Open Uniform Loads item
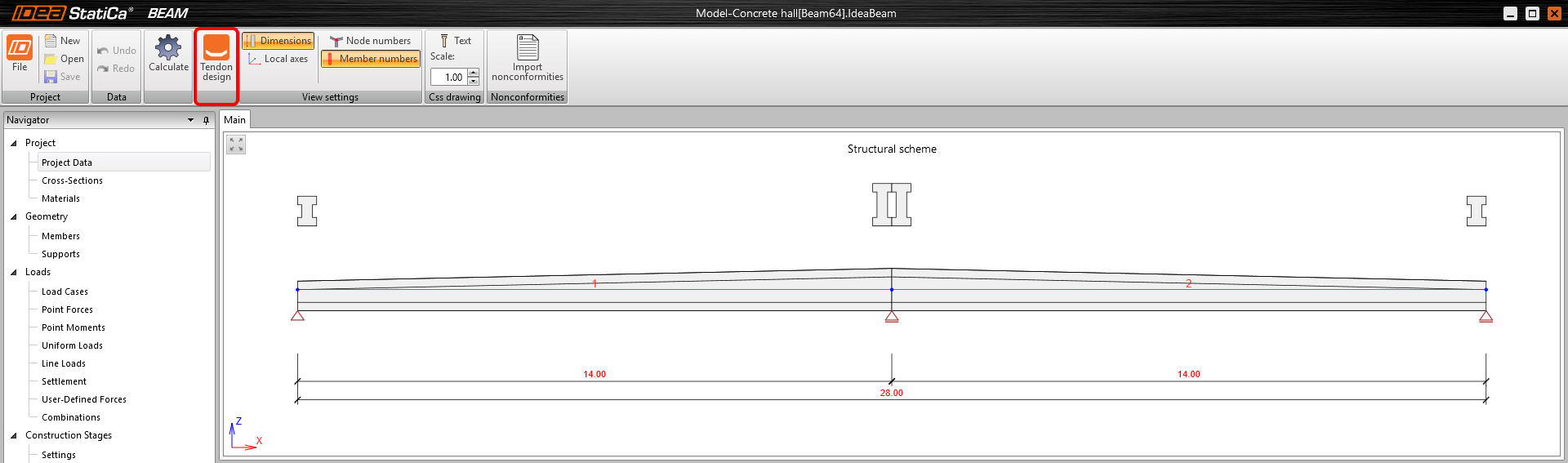The height and width of the screenshot is (463, 1568). [72, 345]
